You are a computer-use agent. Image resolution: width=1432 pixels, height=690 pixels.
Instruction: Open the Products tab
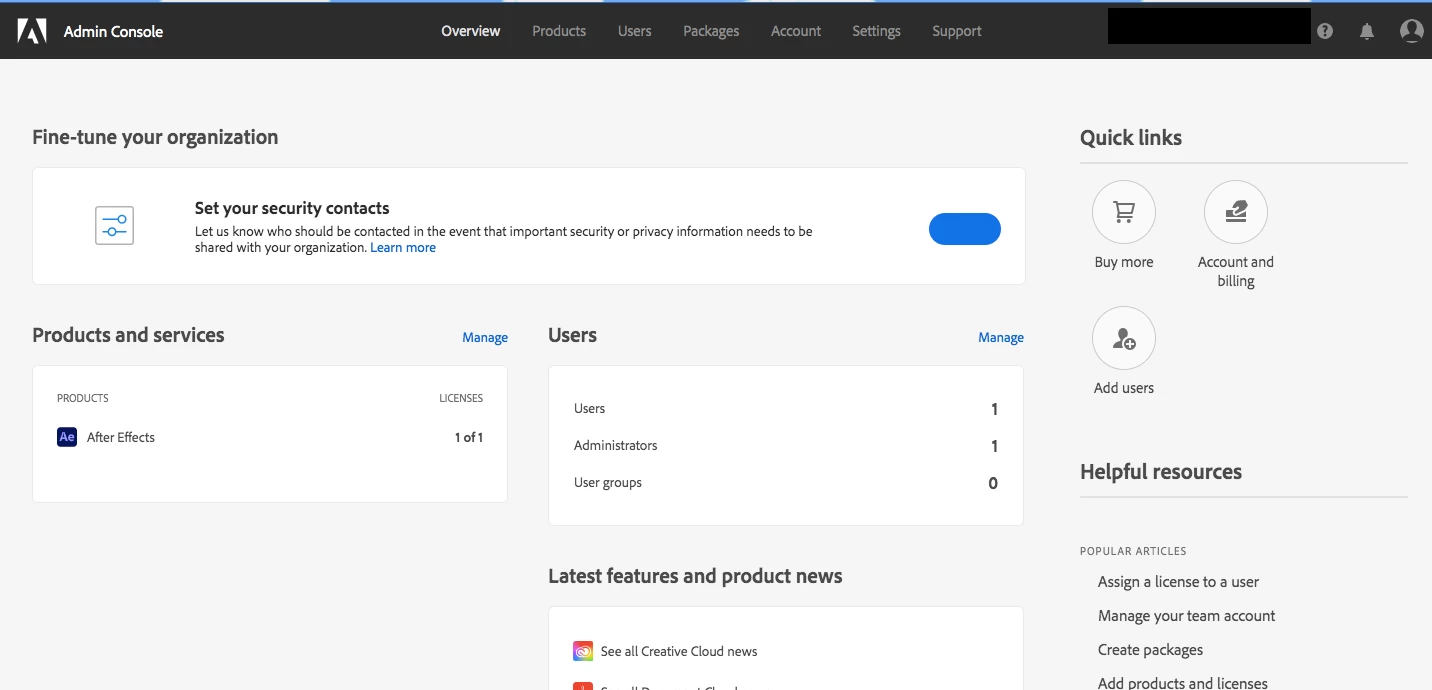[559, 31]
